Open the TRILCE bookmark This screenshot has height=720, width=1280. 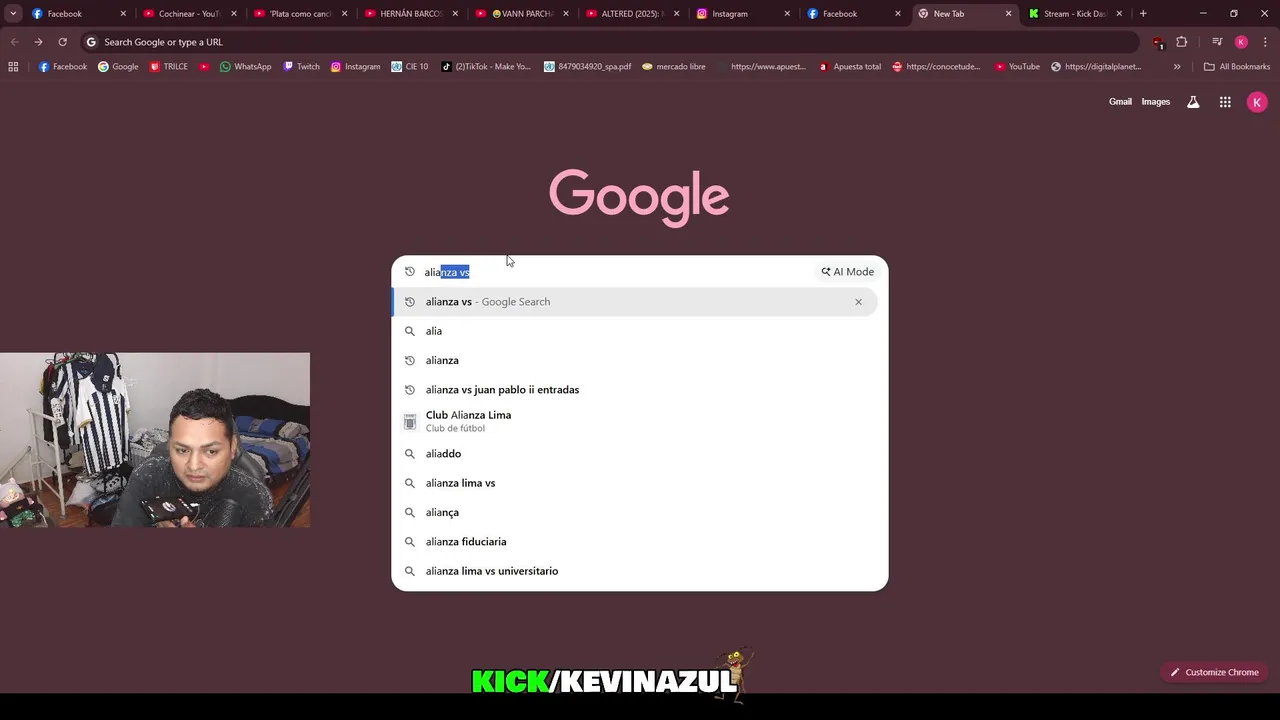[x=169, y=67]
